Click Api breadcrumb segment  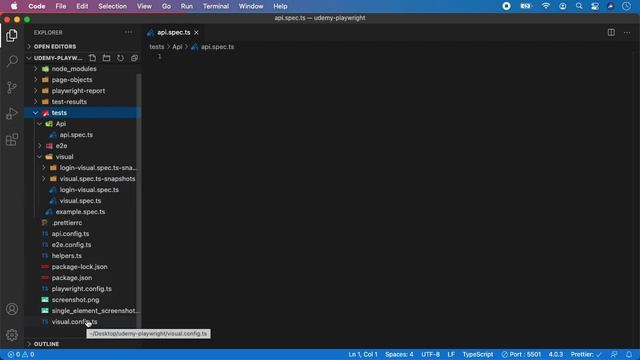(177, 47)
